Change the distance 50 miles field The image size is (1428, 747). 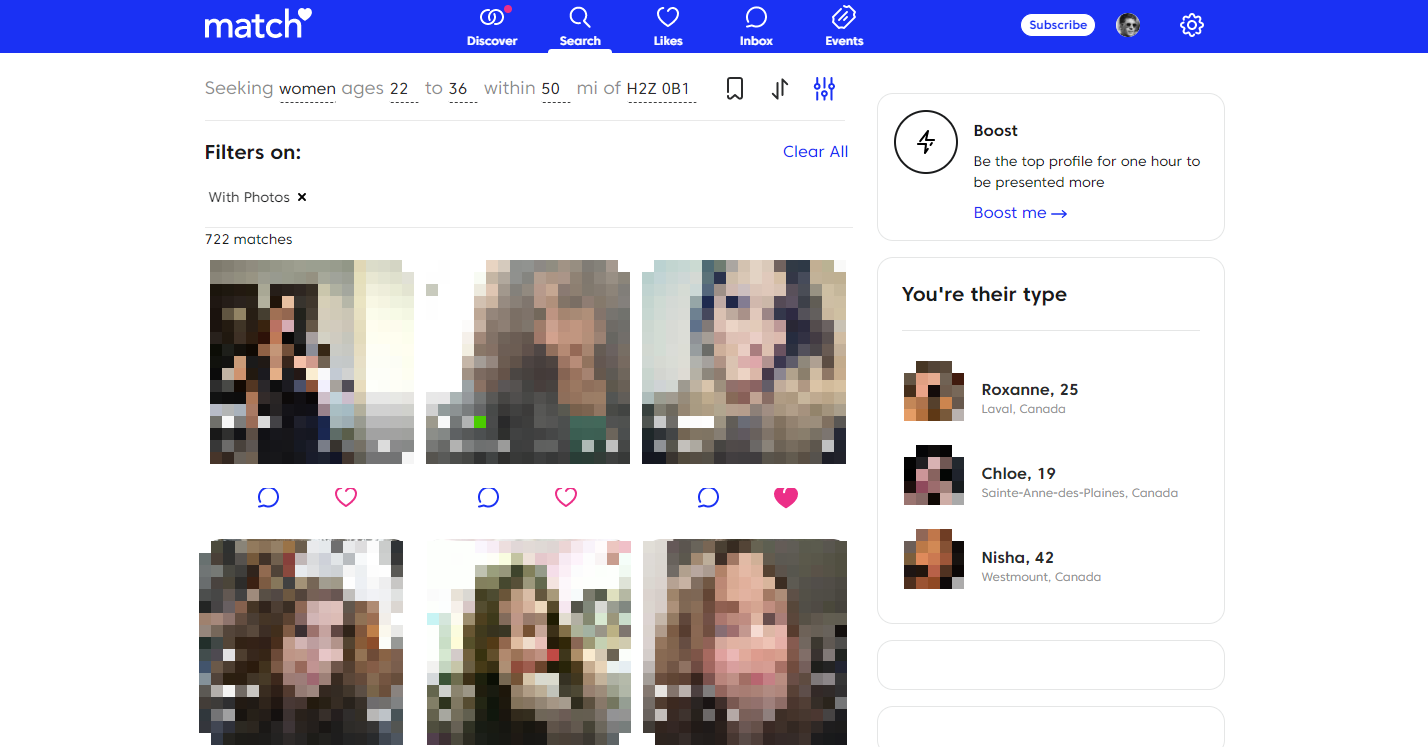(552, 89)
